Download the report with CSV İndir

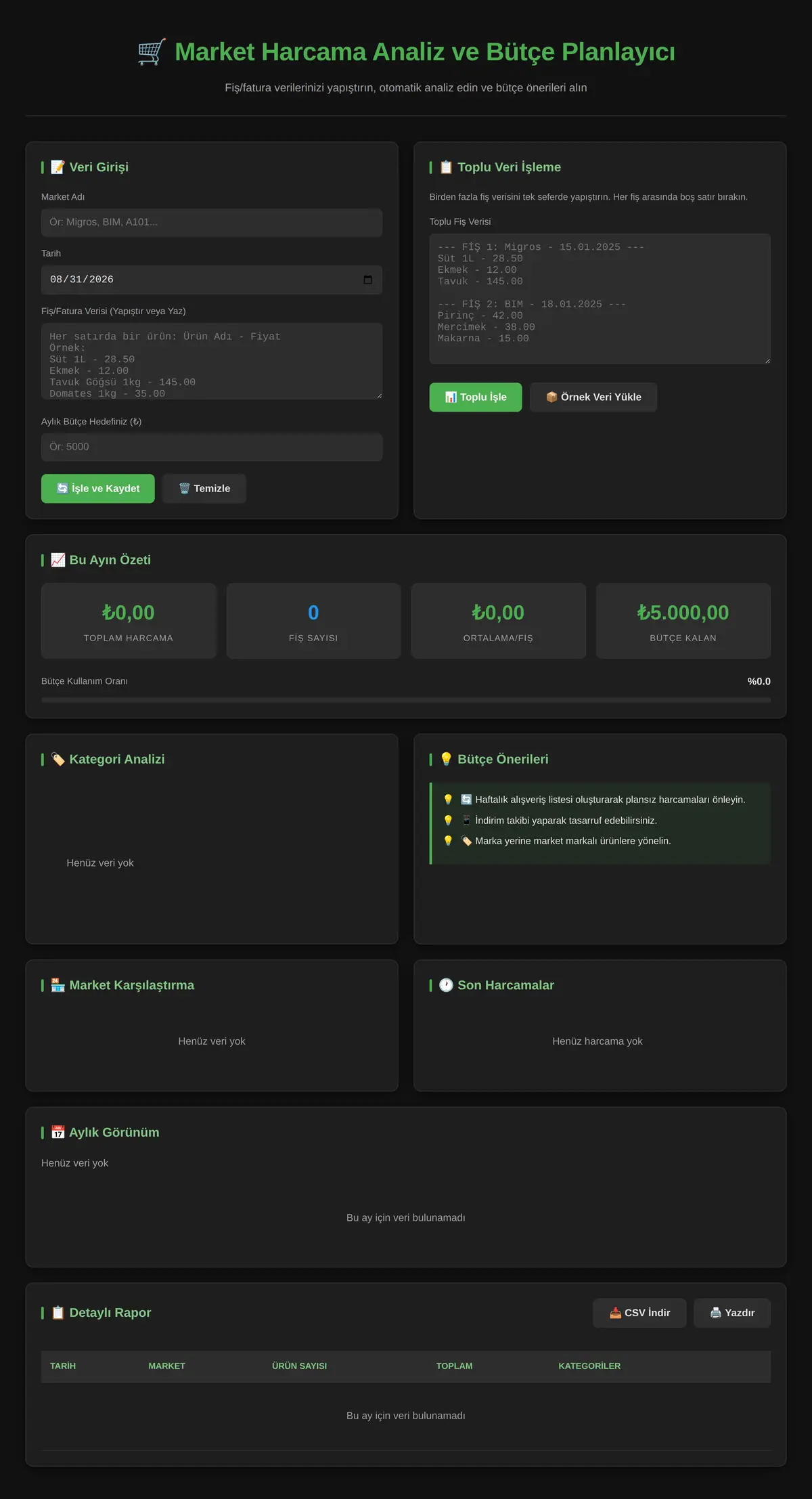point(639,1313)
